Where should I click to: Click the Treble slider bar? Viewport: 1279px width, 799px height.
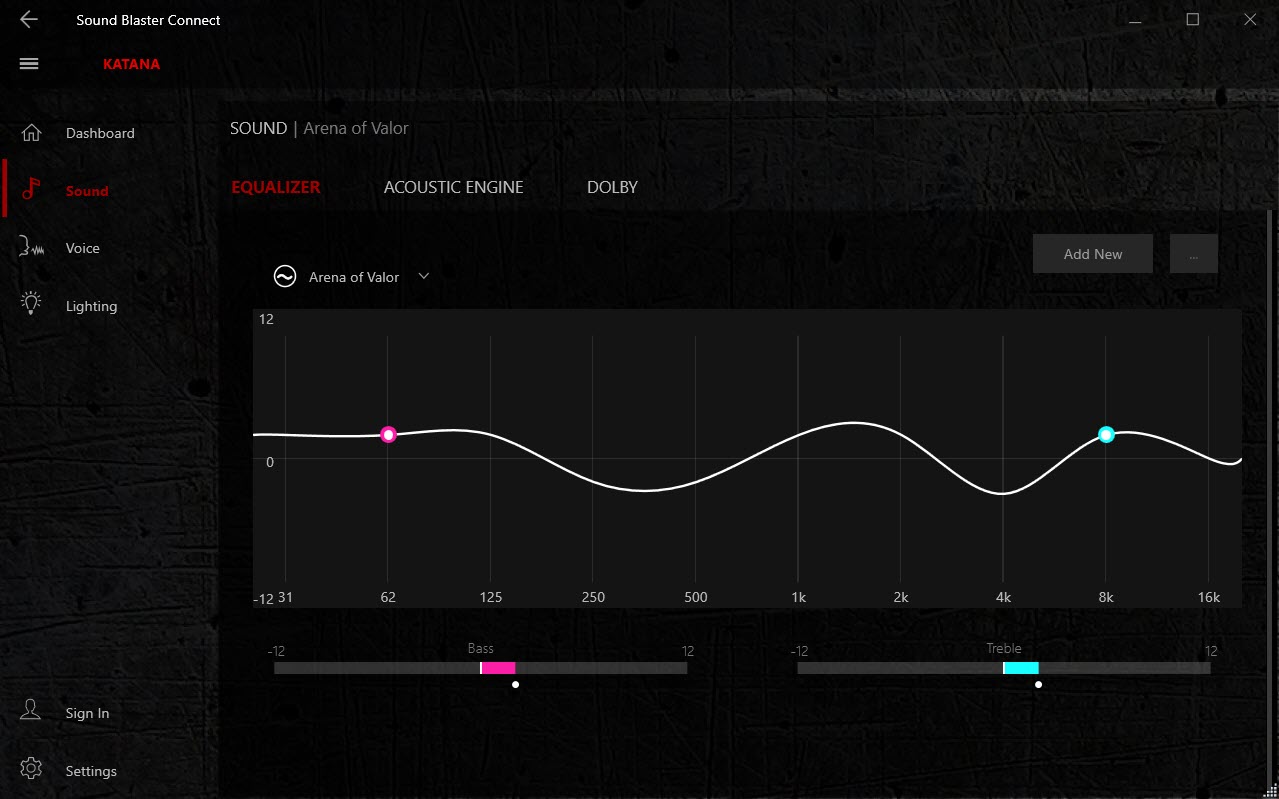[x=1004, y=668]
